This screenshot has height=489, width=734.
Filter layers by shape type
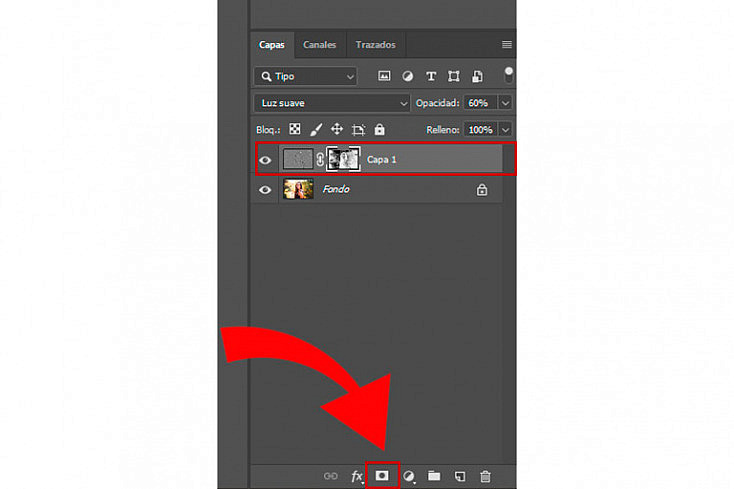pyautogui.click(x=454, y=76)
